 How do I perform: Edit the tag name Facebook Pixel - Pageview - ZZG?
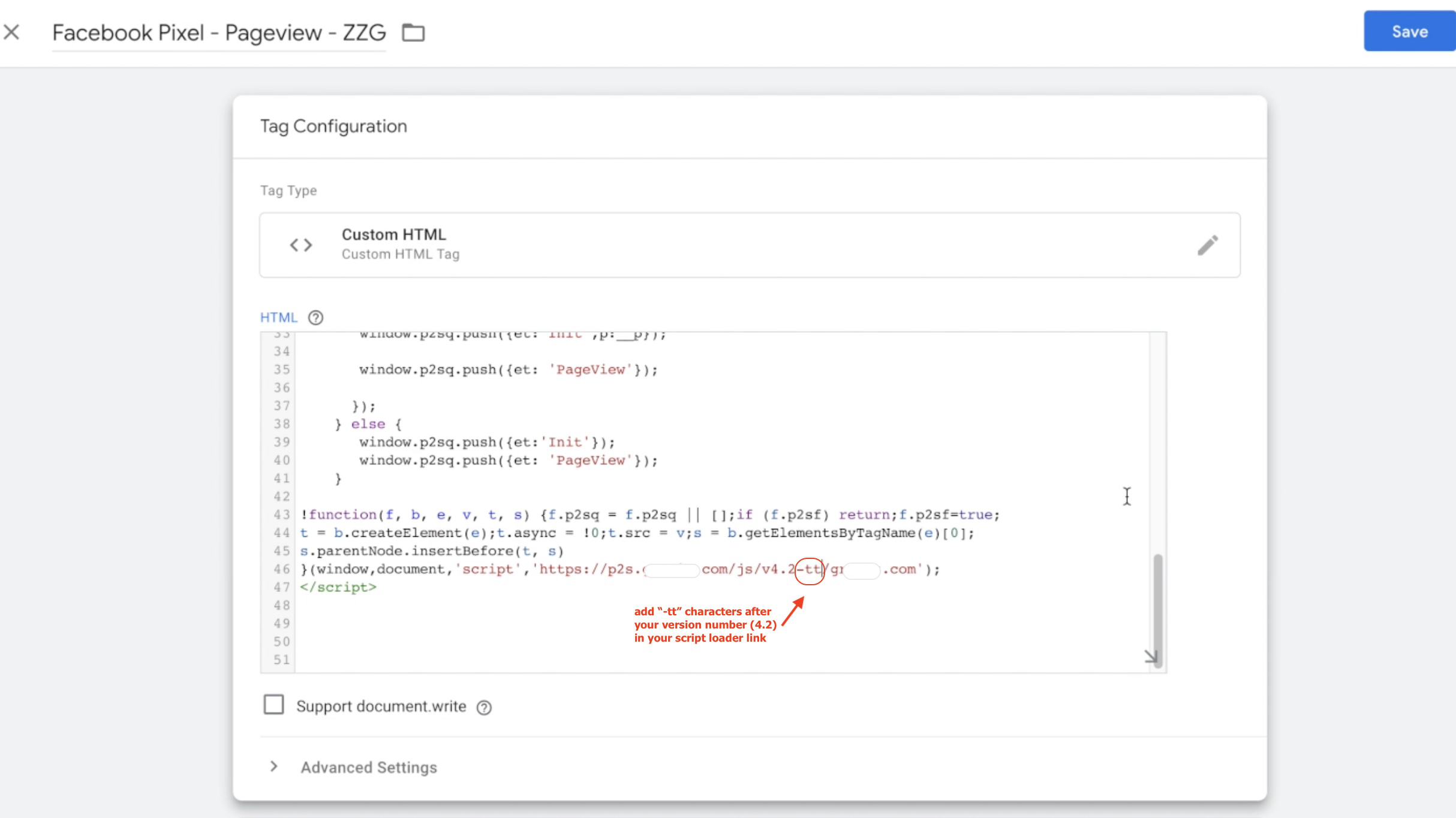pyautogui.click(x=219, y=32)
